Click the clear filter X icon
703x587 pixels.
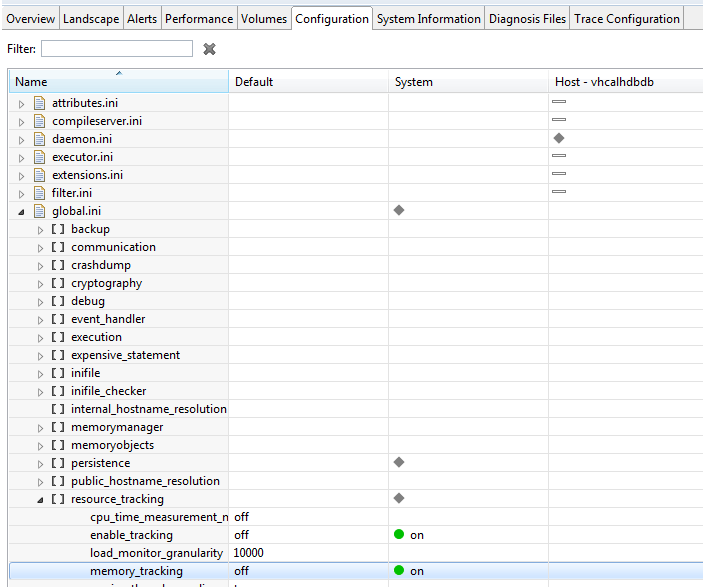coord(209,49)
